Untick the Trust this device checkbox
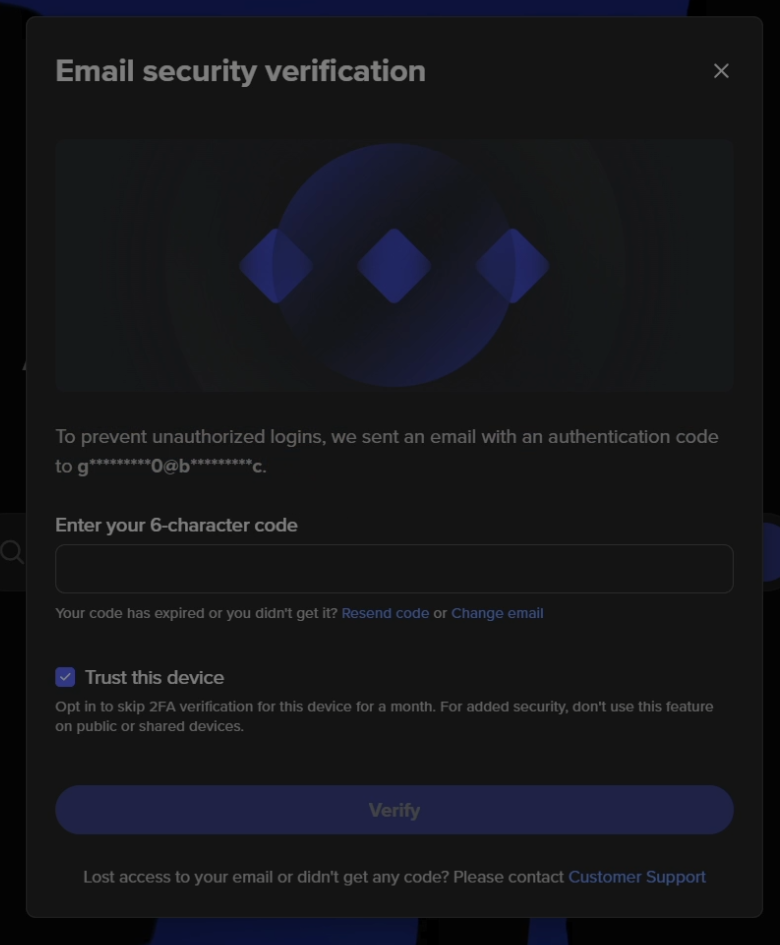Screen dimensions: 780x945 coord(65,677)
